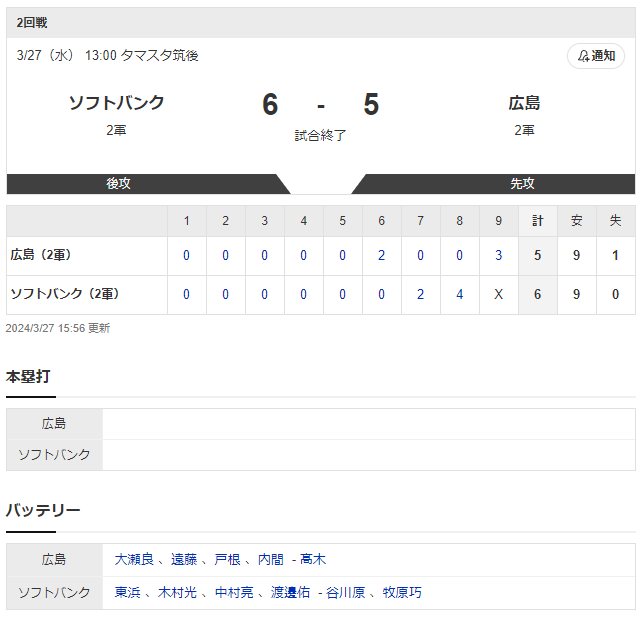
Task: Click the 安 column header
Action: [x=576, y=221]
